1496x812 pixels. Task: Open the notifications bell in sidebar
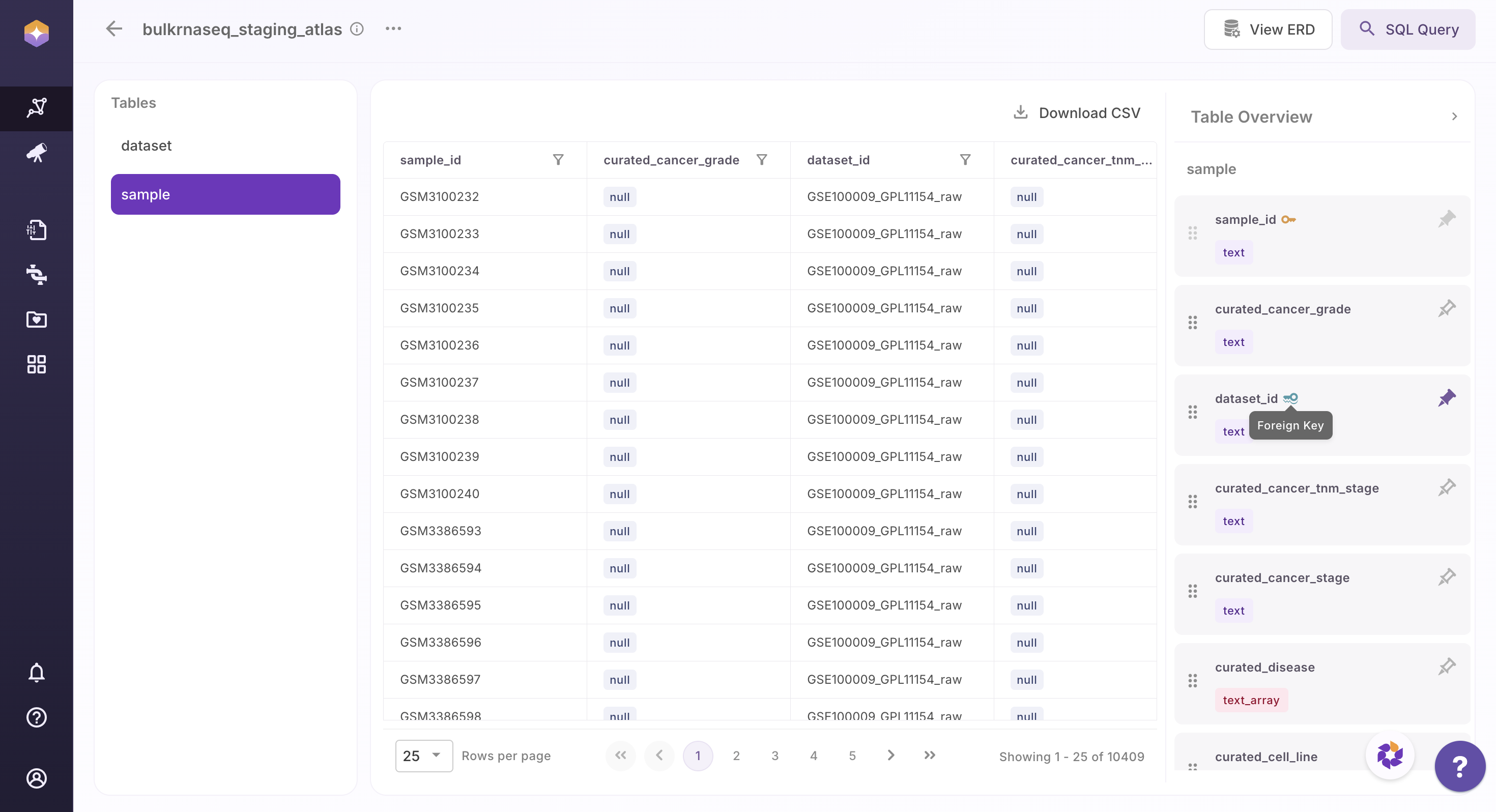pyautogui.click(x=36, y=672)
